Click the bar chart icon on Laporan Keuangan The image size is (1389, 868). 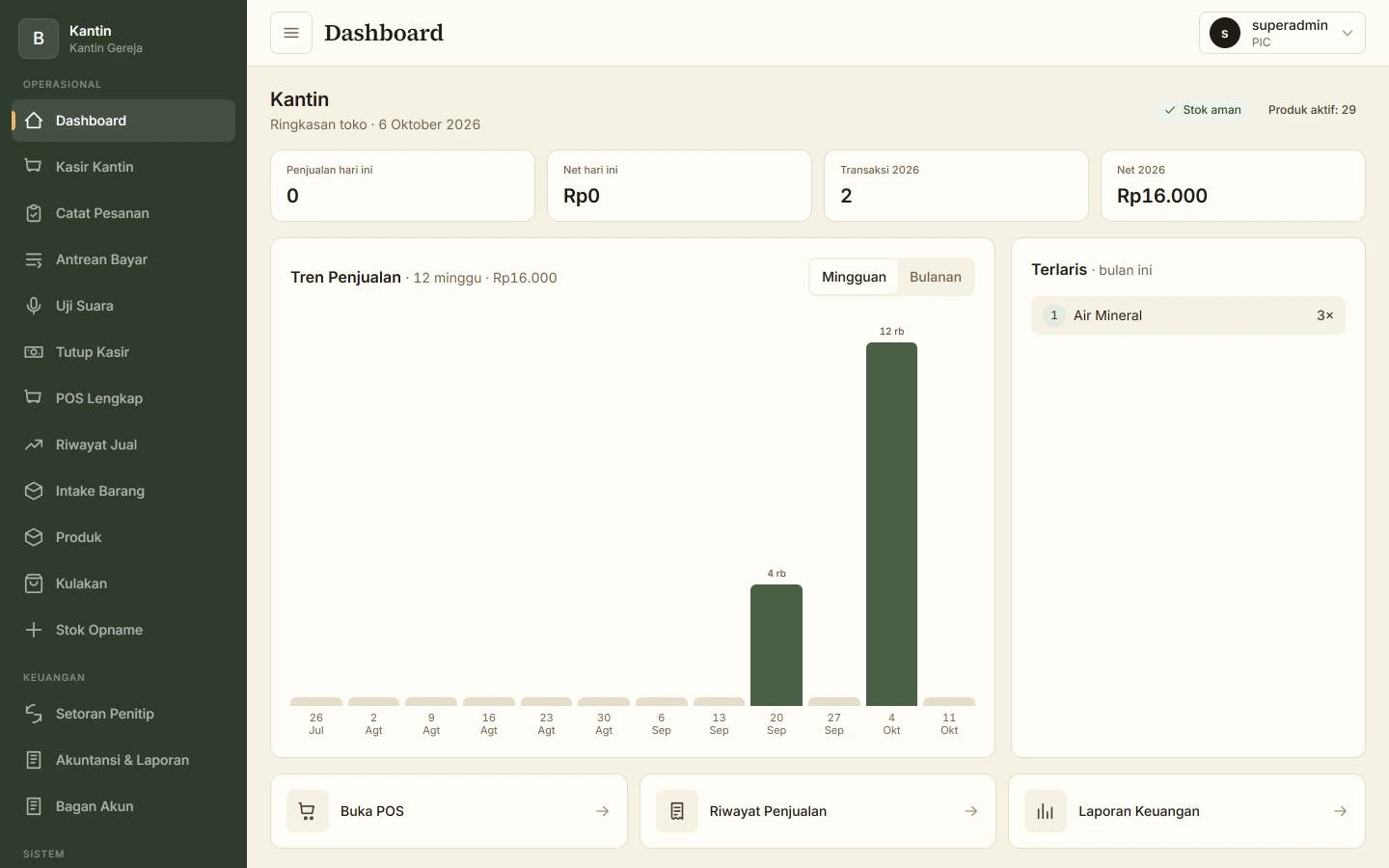coord(1046,811)
